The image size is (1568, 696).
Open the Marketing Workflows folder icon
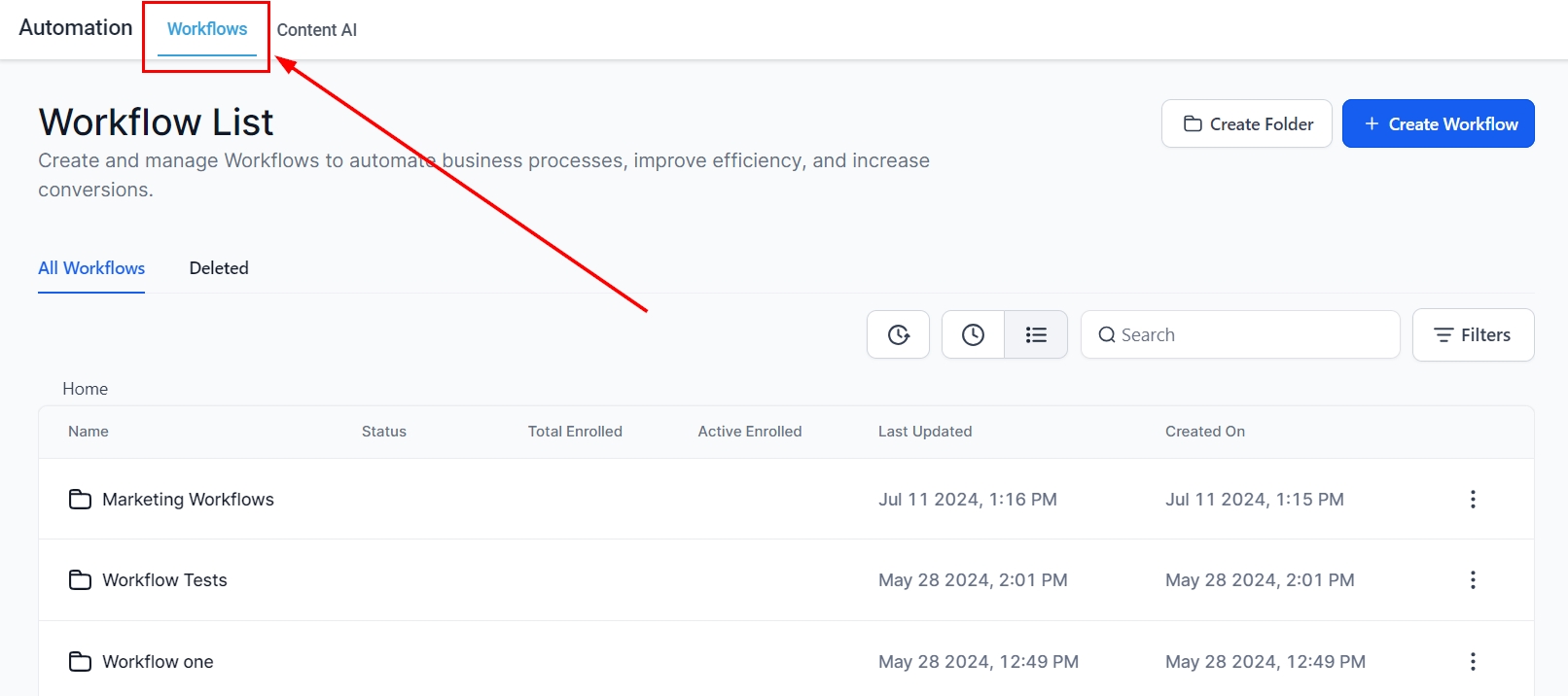(80, 500)
